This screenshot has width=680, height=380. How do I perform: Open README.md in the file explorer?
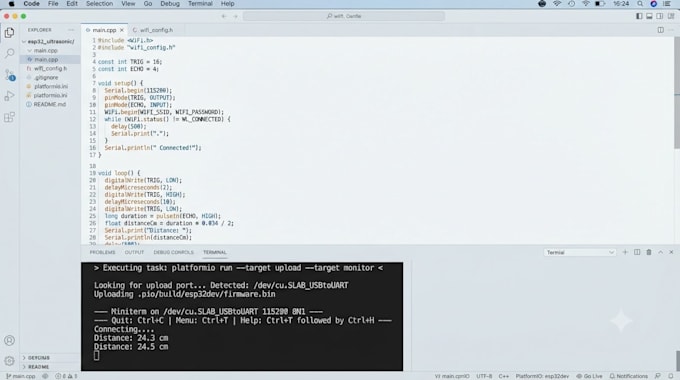[x=49, y=105]
